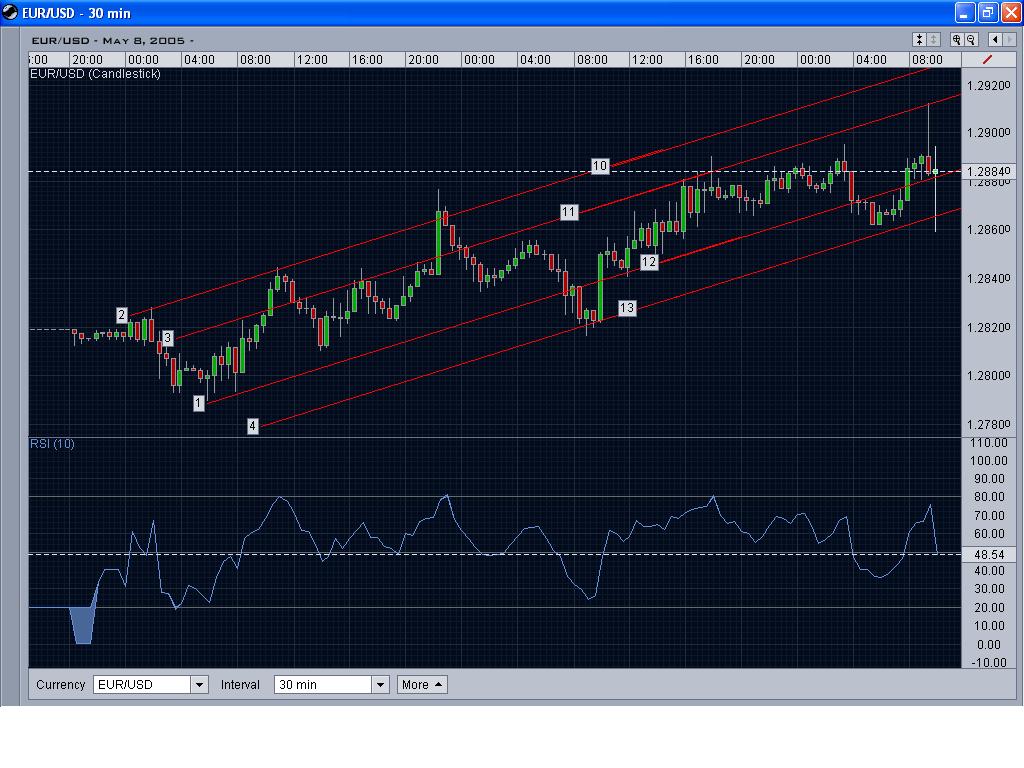
Task: Collapse the More options panel
Action: tap(420, 684)
